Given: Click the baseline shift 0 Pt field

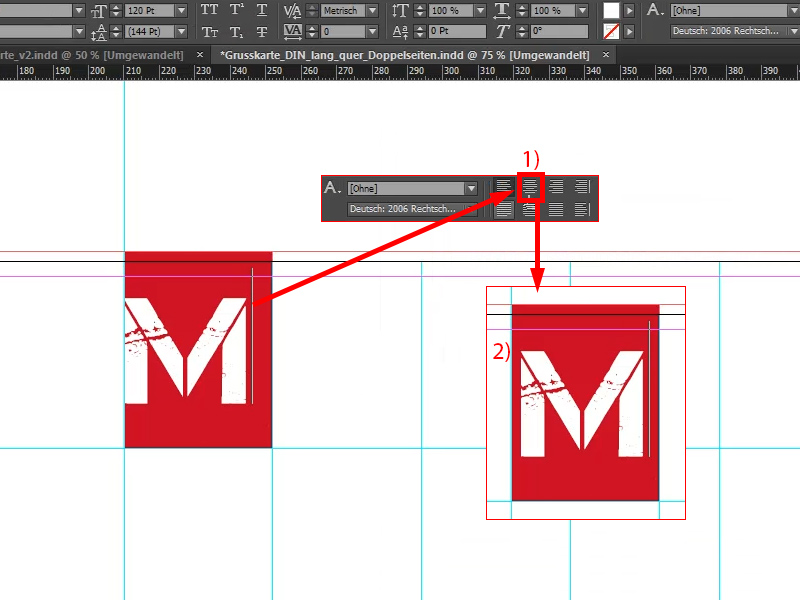Looking at the screenshot, I should coord(457,32).
